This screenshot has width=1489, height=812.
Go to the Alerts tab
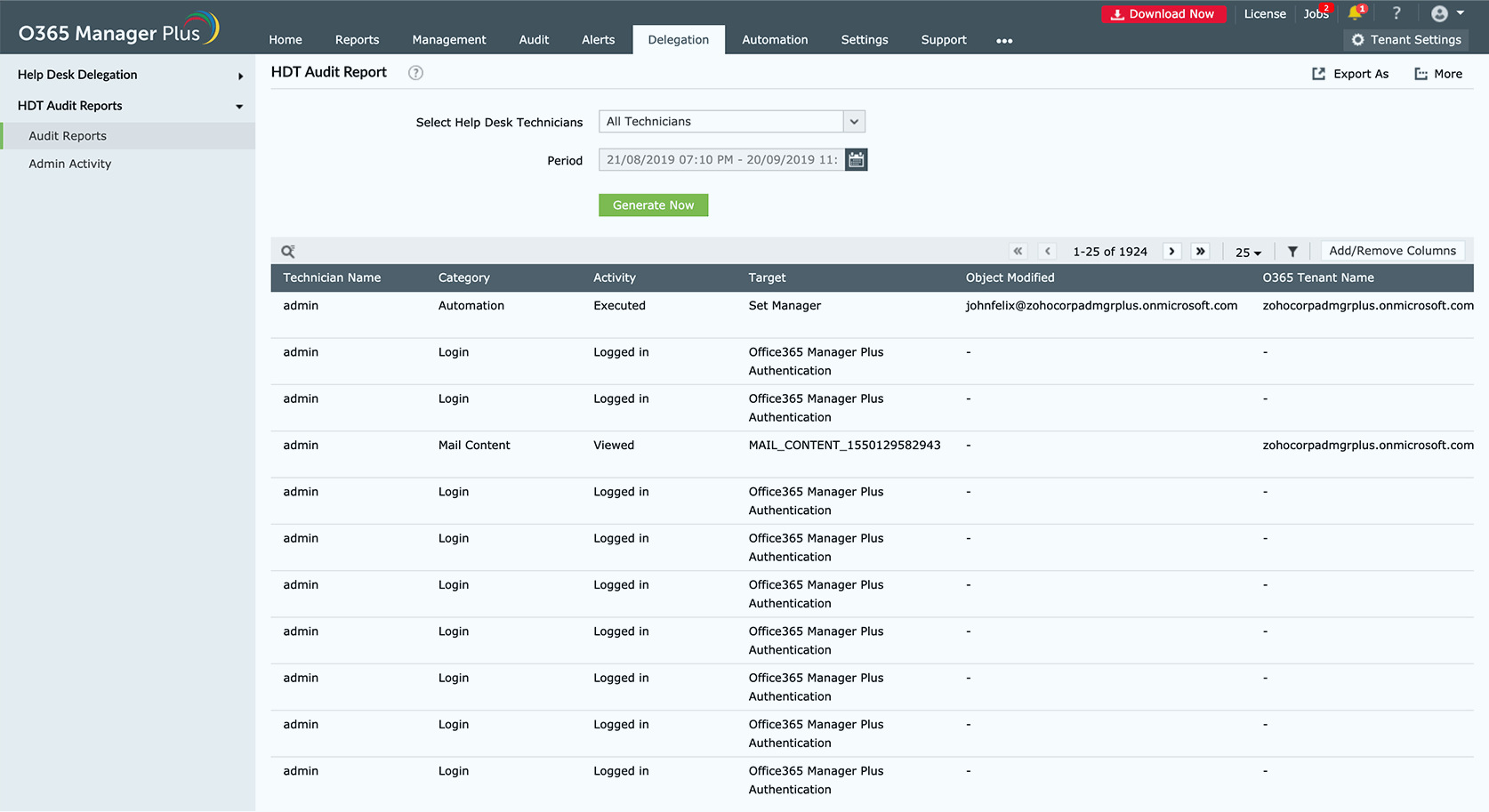(599, 40)
